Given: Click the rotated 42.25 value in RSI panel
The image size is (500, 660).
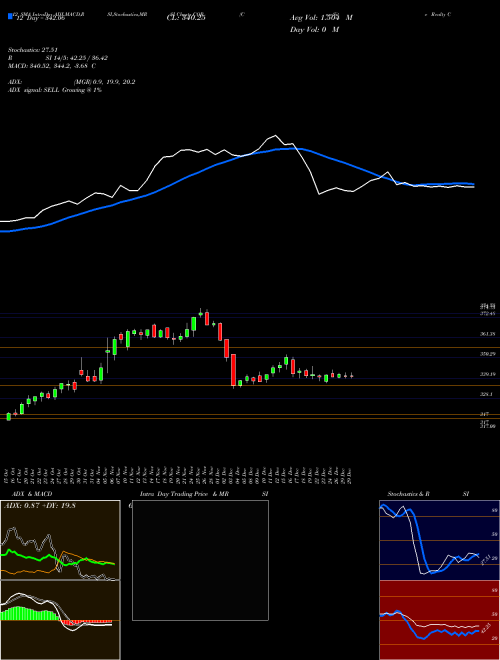Looking at the screenshot, I should coord(484,628).
